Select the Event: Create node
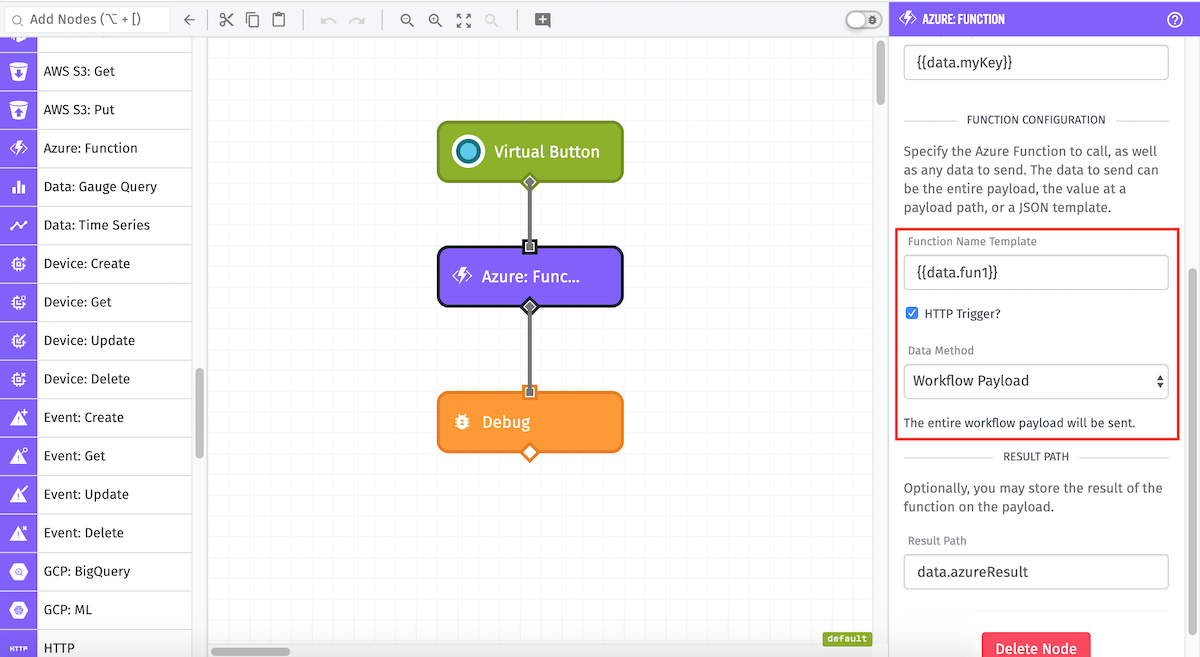The height and width of the screenshot is (657, 1200). pos(96,418)
